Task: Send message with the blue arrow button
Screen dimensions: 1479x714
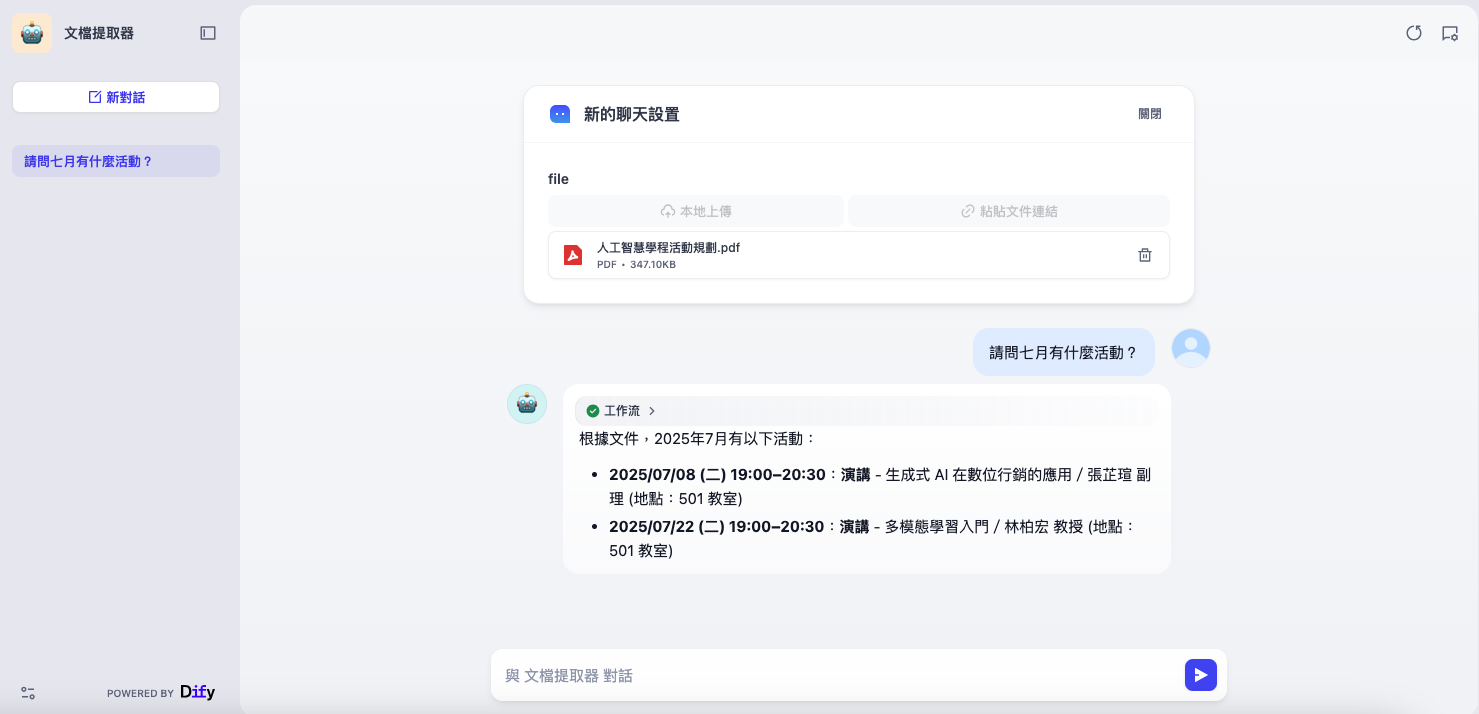Action: (x=1201, y=675)
